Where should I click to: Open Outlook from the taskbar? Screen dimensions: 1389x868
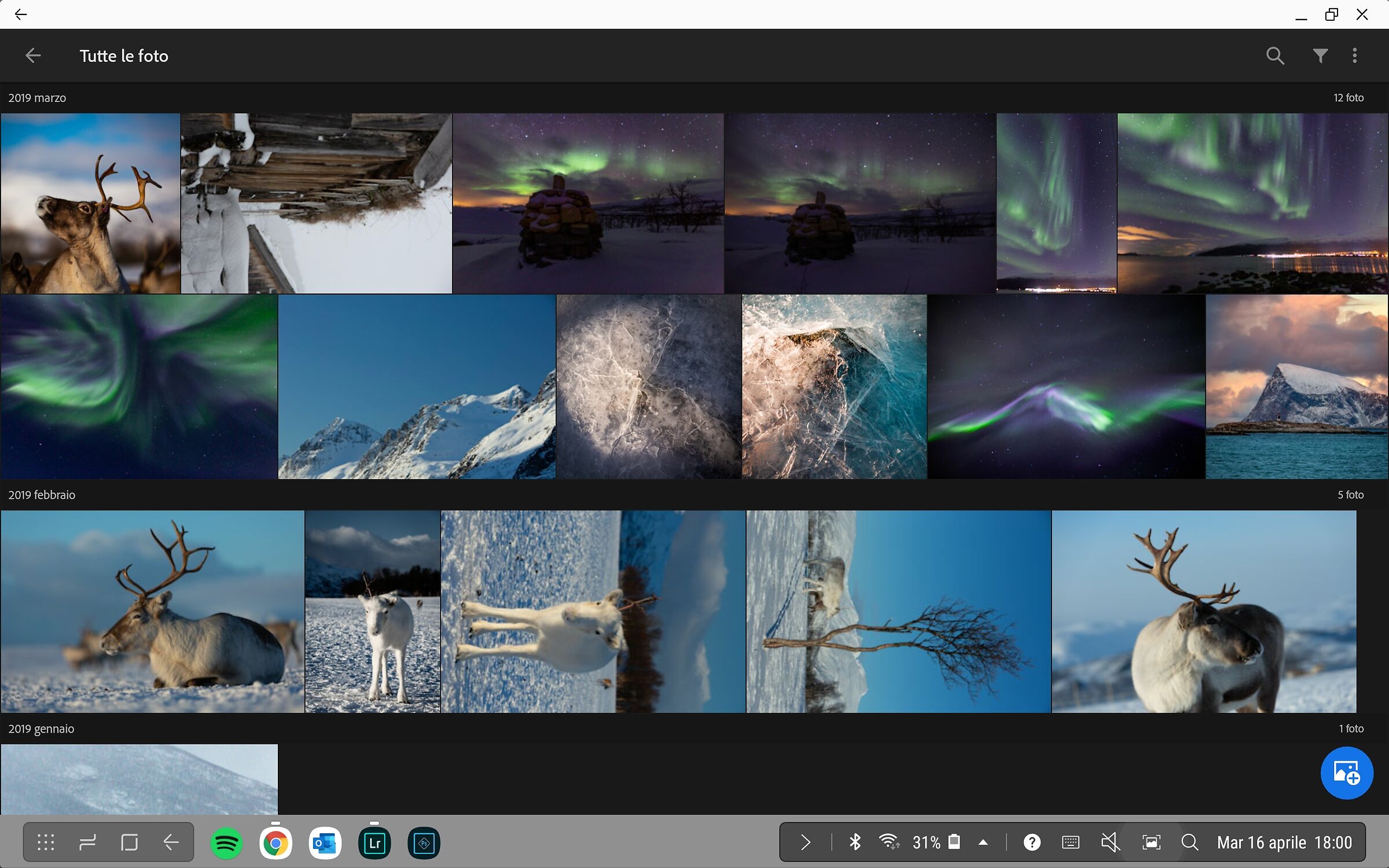tap(325, 843)
